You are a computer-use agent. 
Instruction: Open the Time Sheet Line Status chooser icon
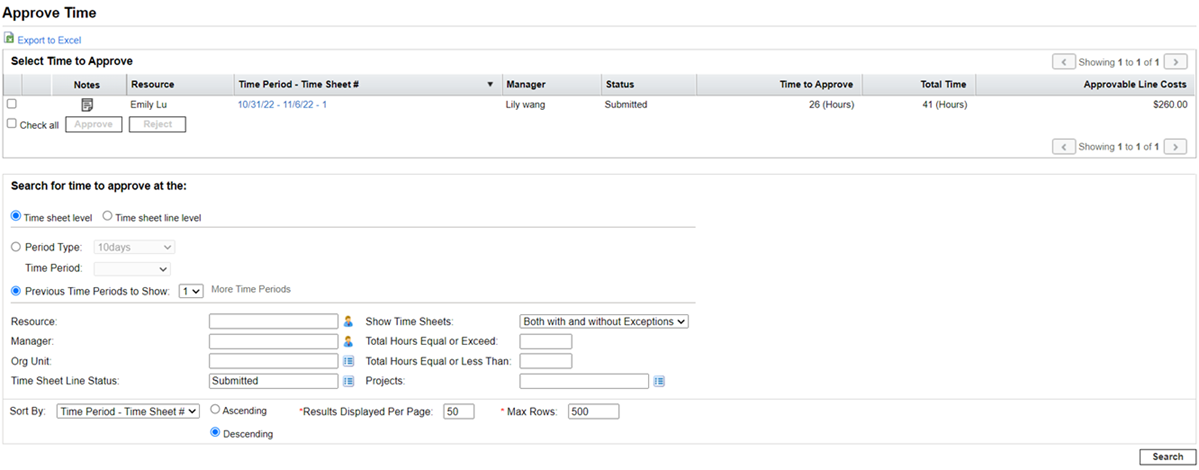(x=349, y=381)
